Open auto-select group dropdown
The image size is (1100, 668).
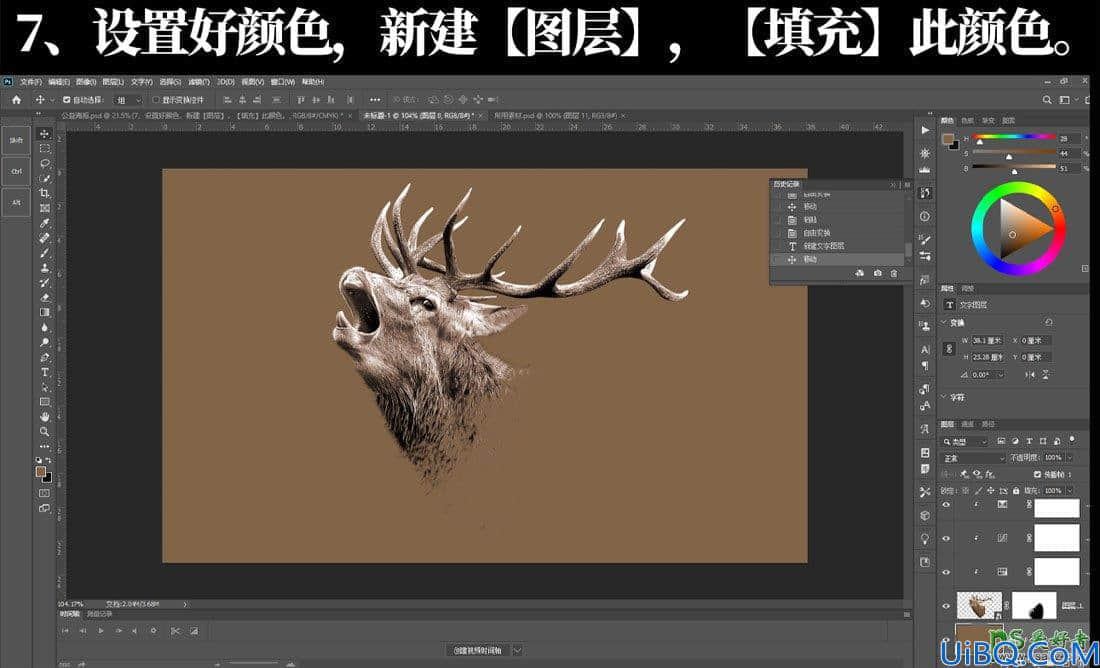point(128,100)
